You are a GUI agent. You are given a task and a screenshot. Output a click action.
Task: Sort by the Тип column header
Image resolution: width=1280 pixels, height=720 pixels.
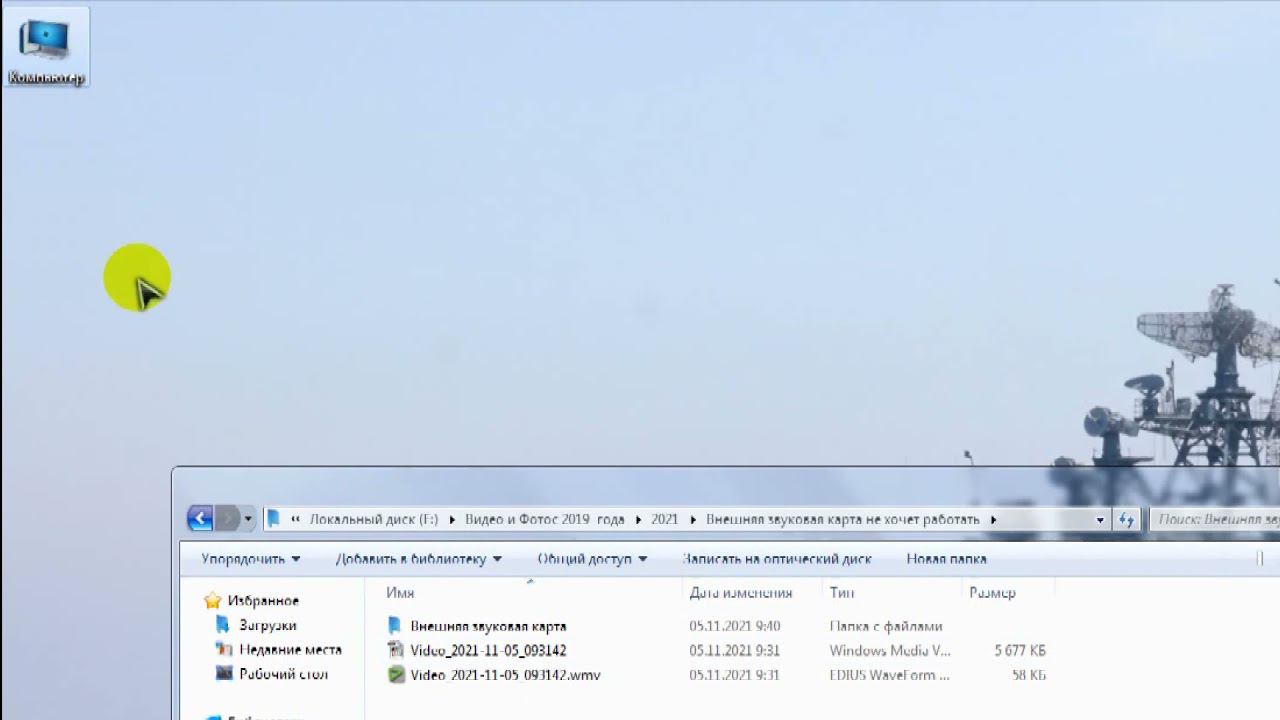coord(841,593)
